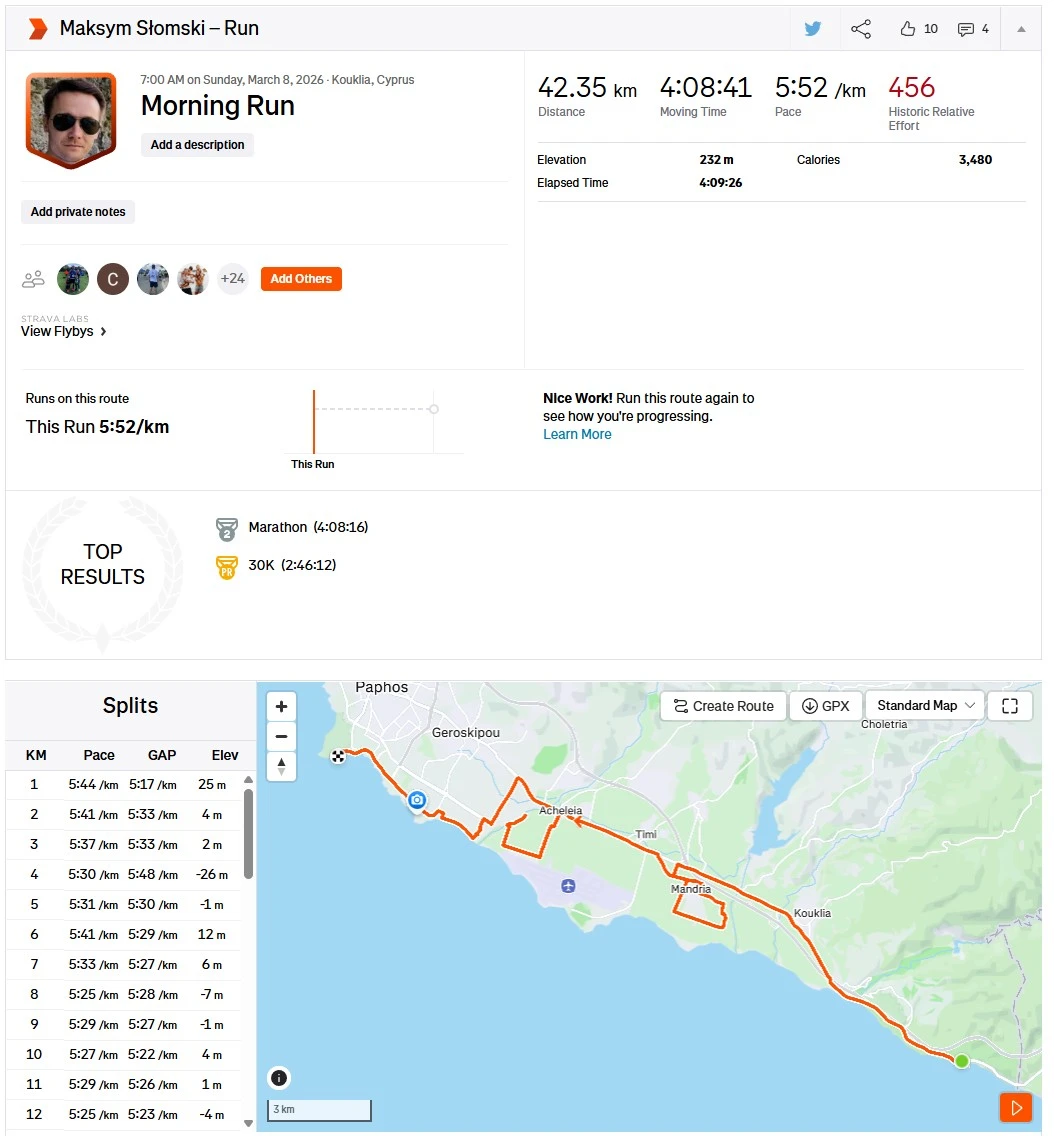Click the Twitter share icon

coord(812,29)
